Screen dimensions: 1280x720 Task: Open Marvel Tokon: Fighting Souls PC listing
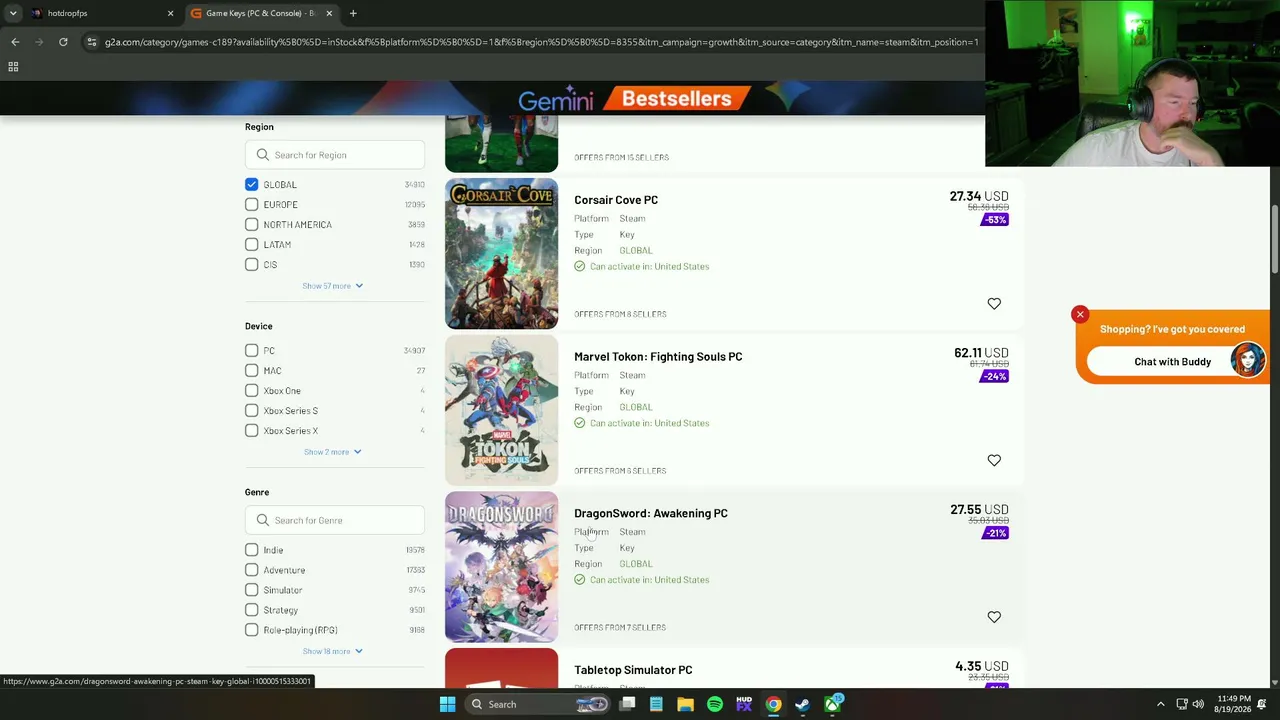point(658,357)
